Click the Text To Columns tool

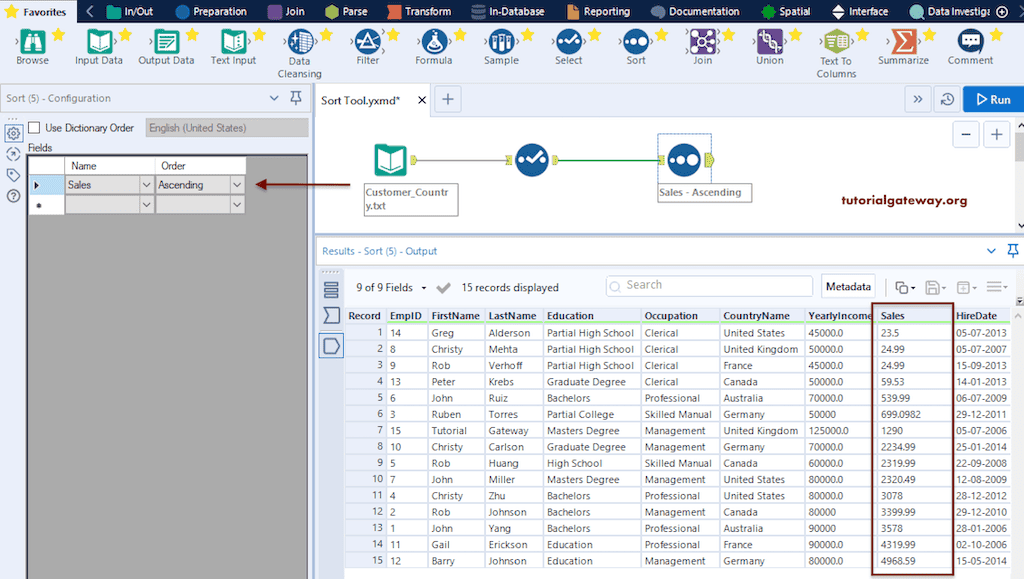point(836,42)
